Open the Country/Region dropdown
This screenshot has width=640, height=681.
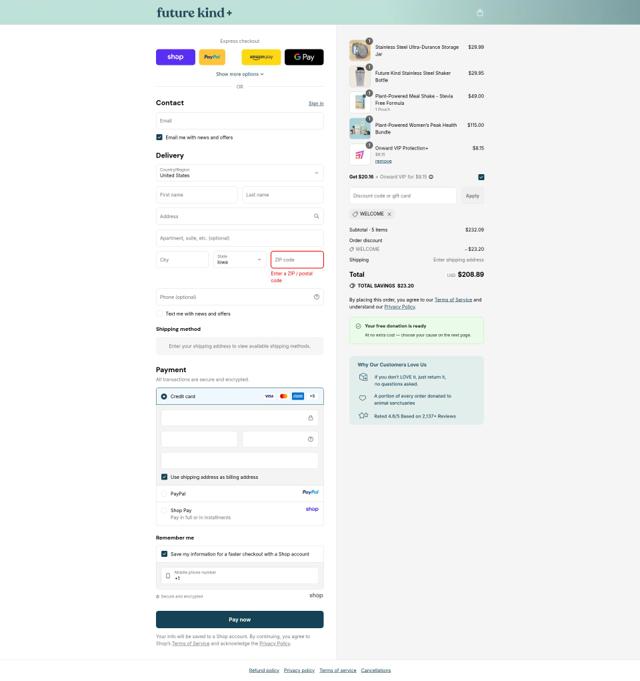click(240, 173)
